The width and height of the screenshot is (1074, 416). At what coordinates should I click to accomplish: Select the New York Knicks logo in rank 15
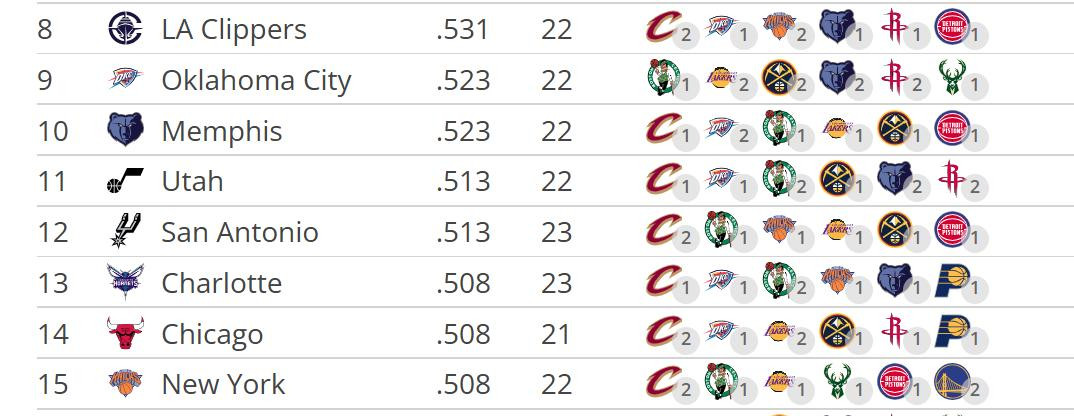[x=125, y=382]
